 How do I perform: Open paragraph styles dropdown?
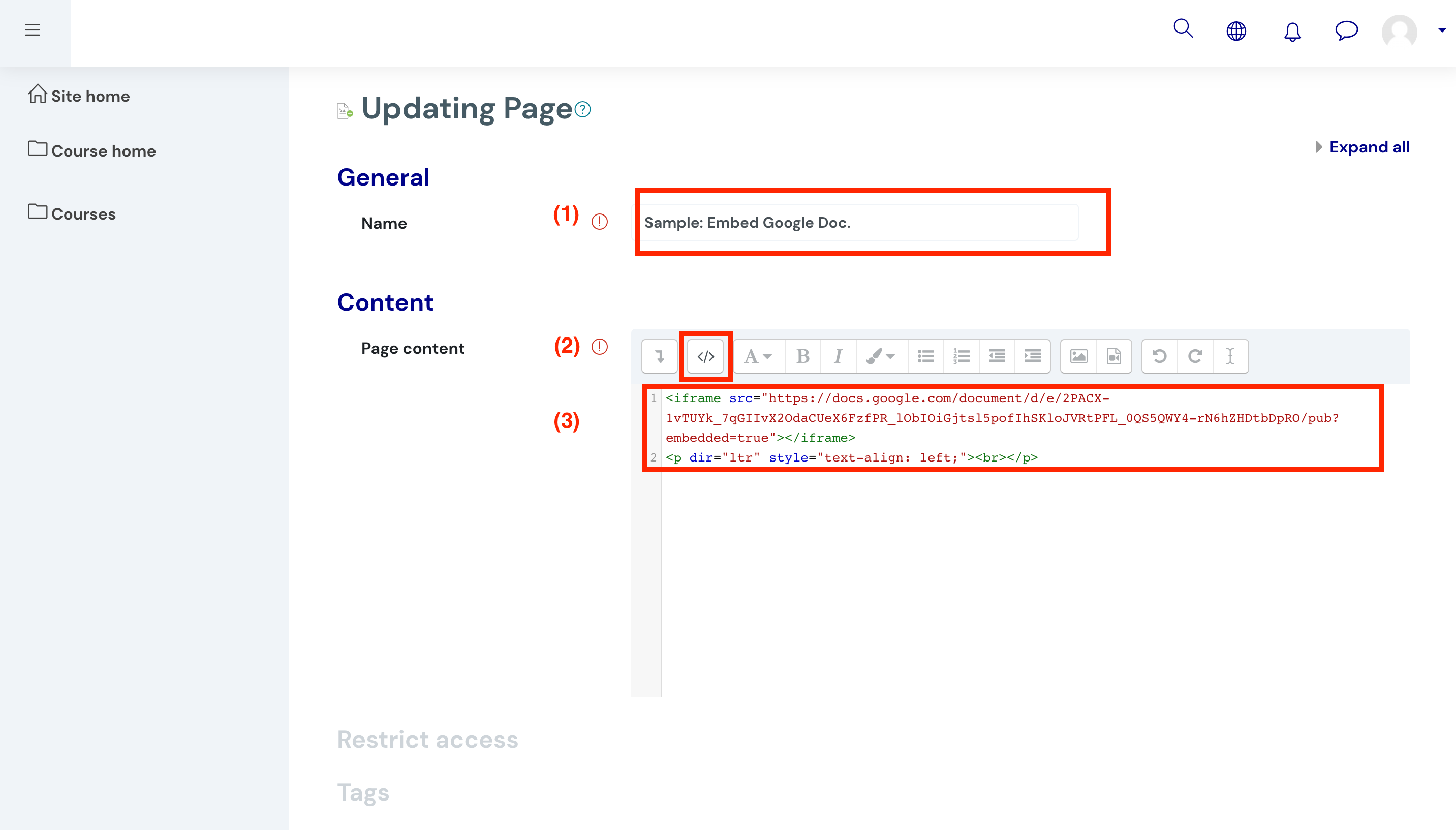pos(758,356)
